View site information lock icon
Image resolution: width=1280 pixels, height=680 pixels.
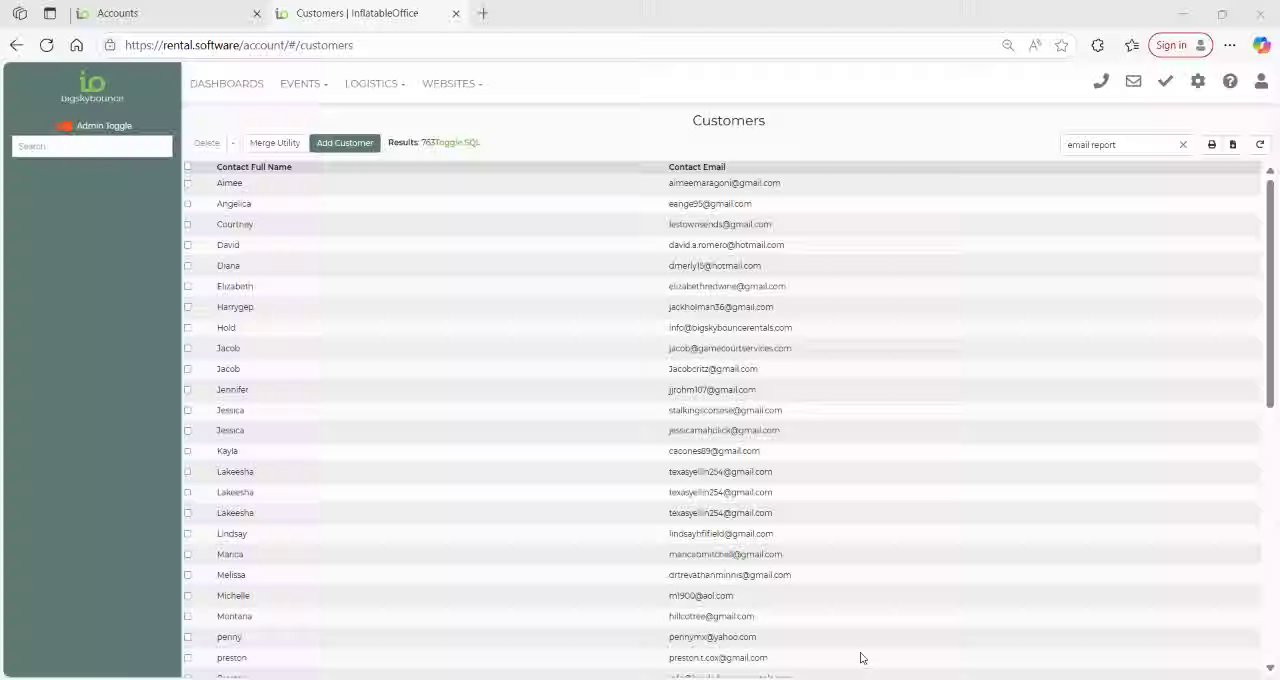110,45
